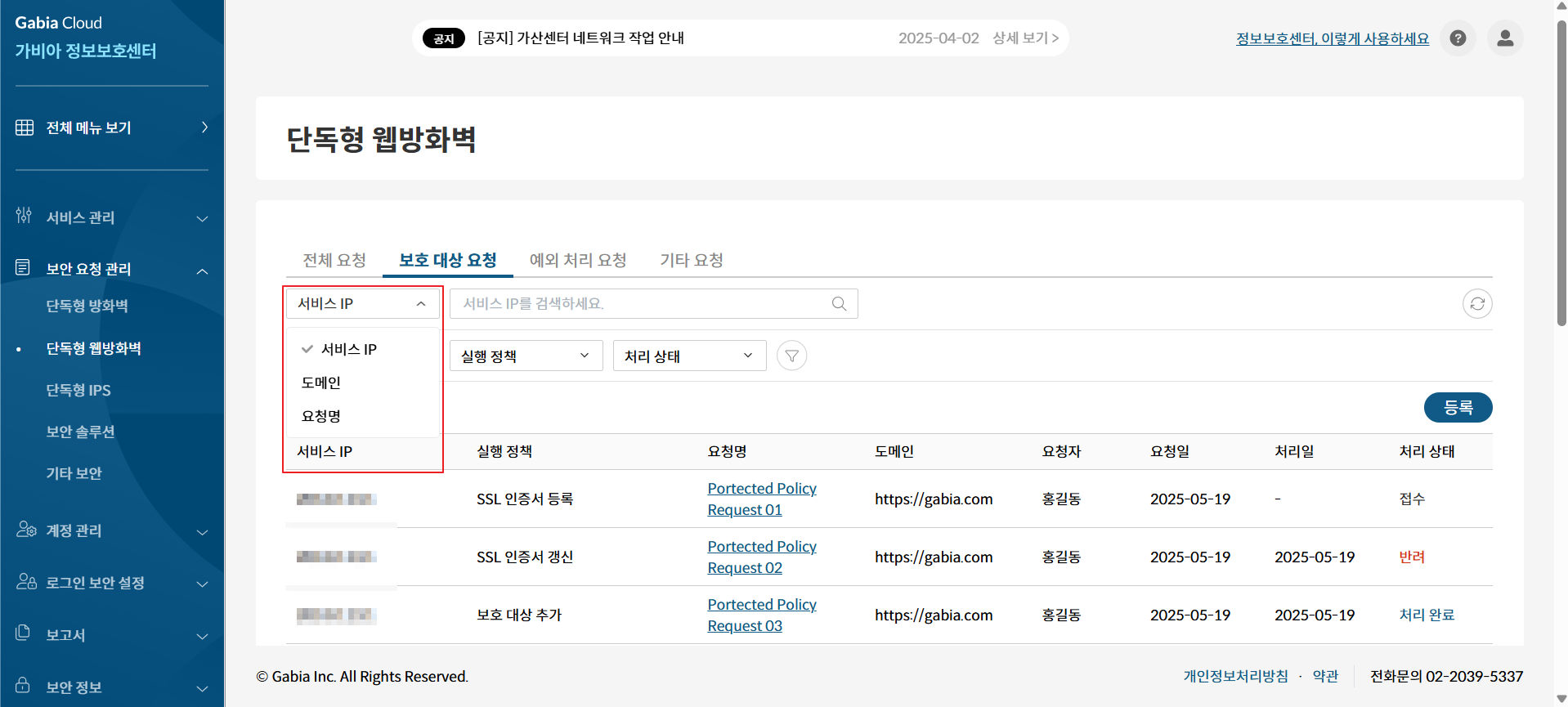Open 개인정보처리방침 footer link
The width and height of the screenshot is (1568, 707).
click(x=1235, y=676)
